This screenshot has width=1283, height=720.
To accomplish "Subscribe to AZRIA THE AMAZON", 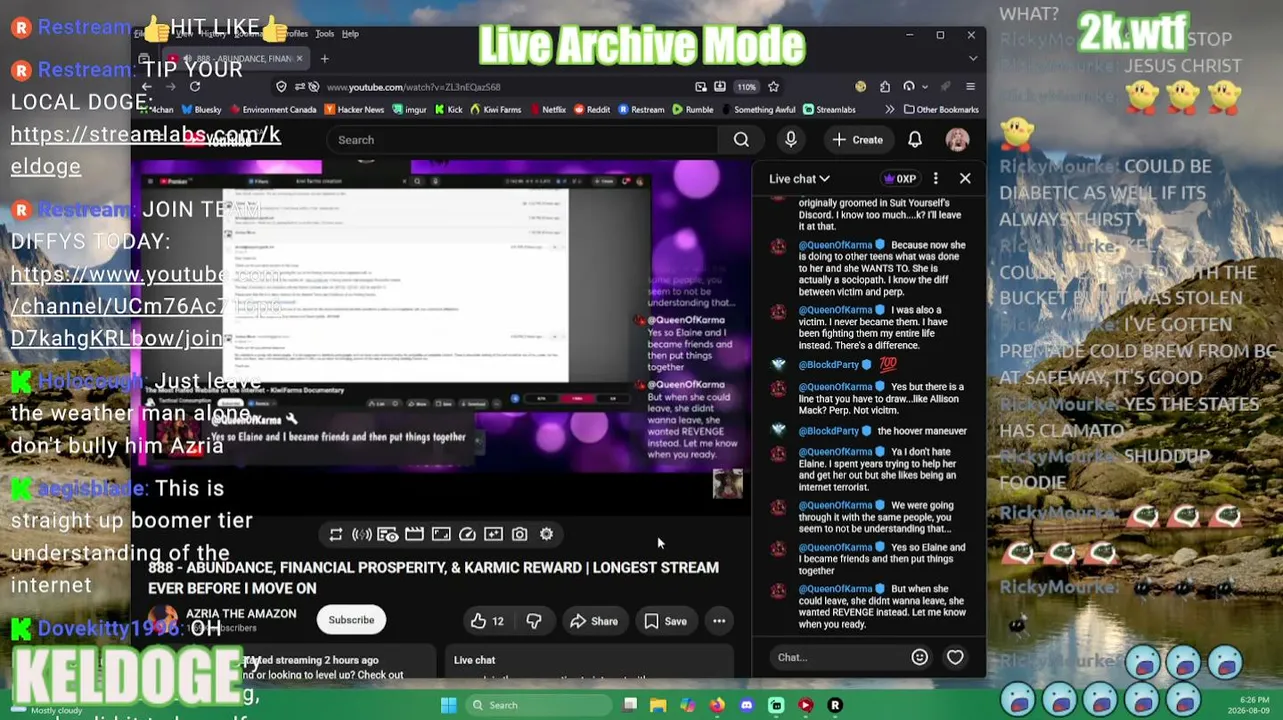I will tap(351, 620).
